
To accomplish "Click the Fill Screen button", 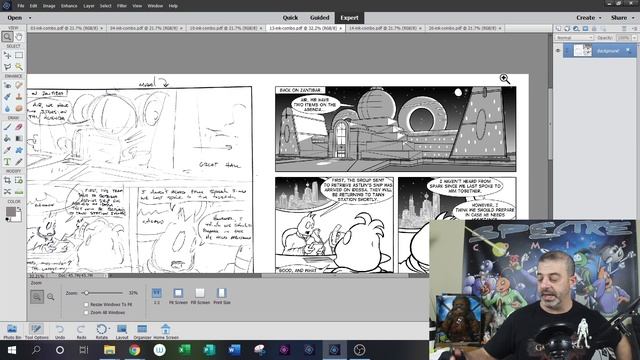I will click(x=200, y=296).
